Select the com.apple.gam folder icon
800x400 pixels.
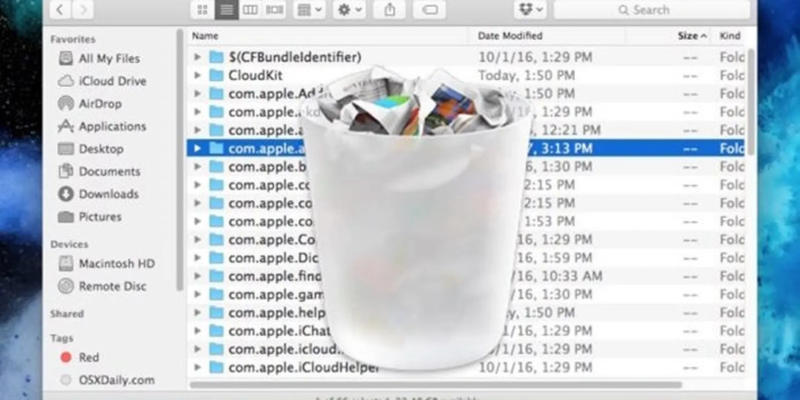coord(216,294)
